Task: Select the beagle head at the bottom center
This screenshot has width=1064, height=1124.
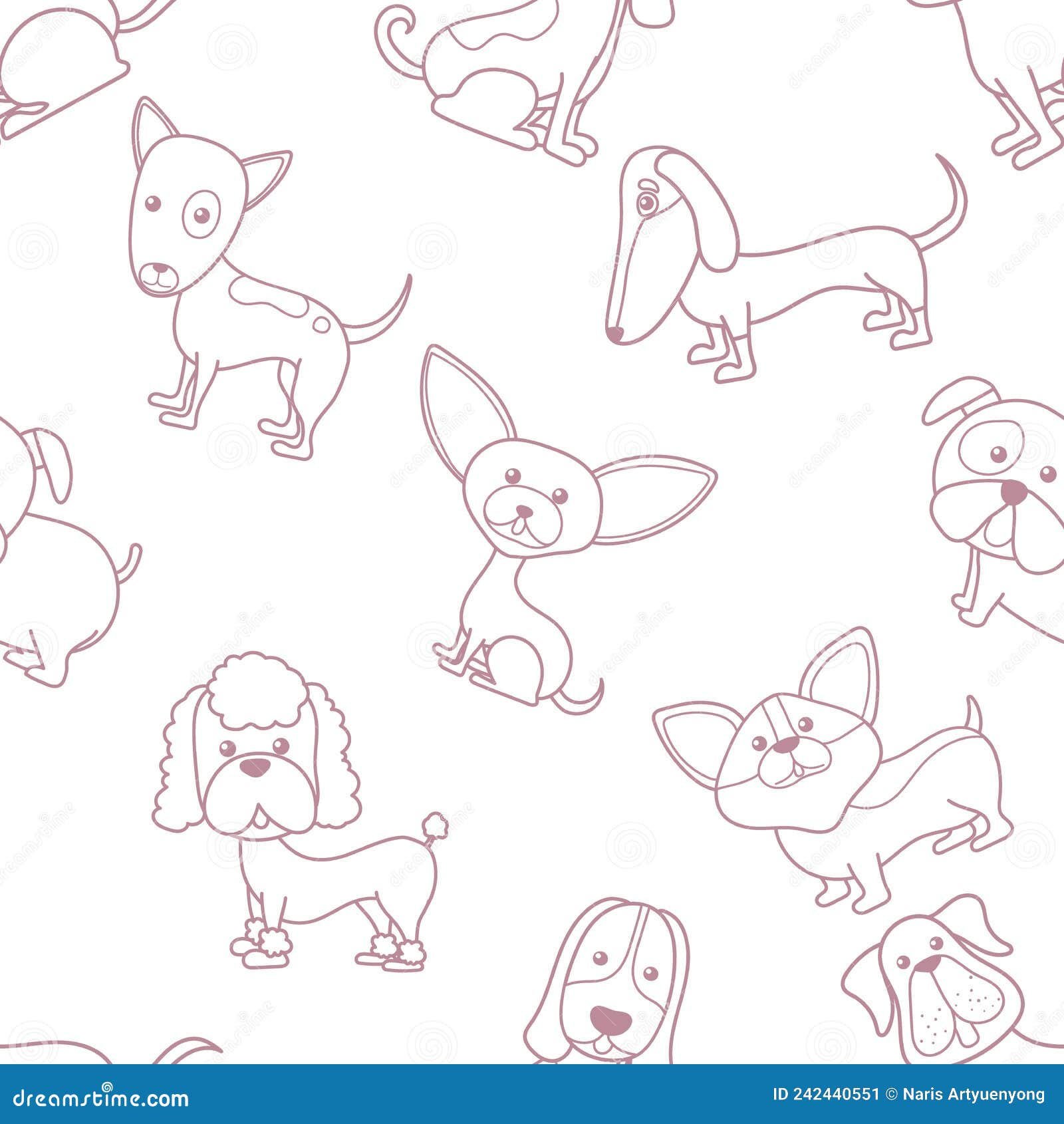Action: pos(612,984)
